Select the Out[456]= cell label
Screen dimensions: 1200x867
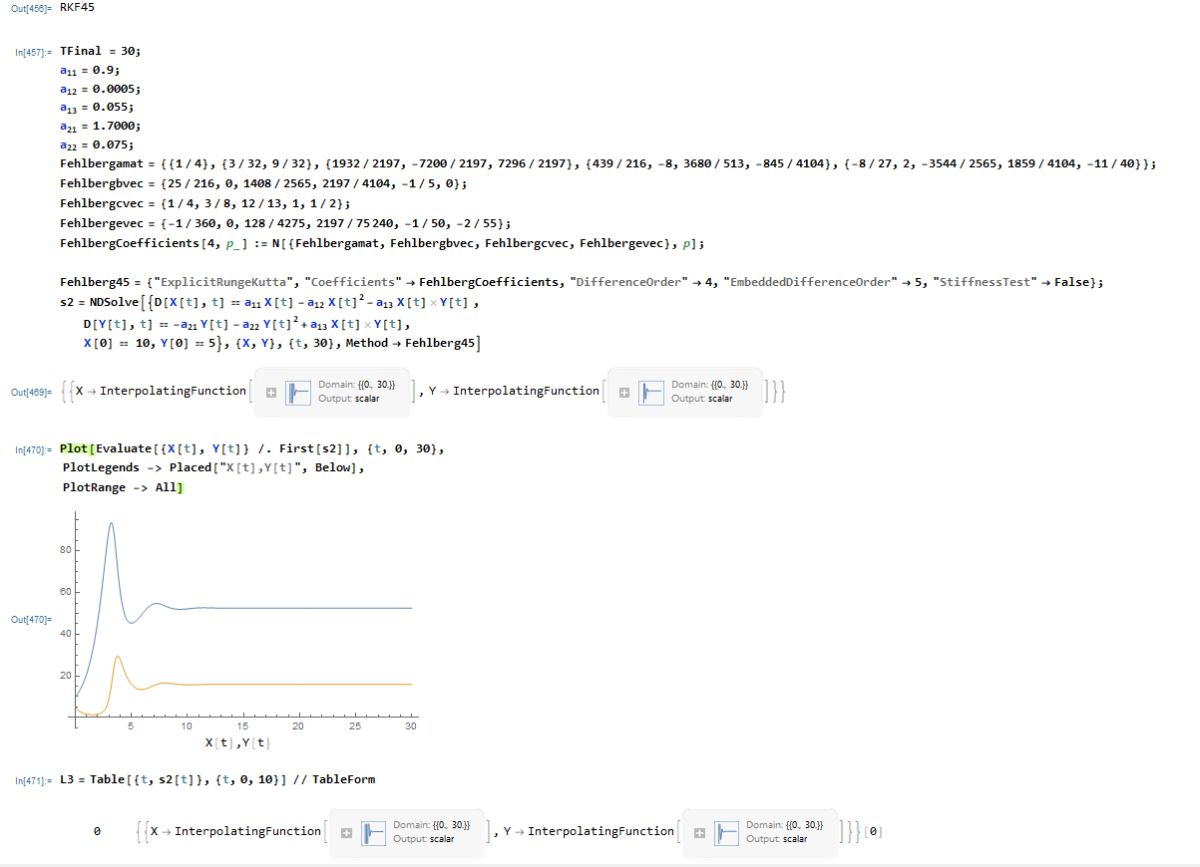tap(30, 7)
